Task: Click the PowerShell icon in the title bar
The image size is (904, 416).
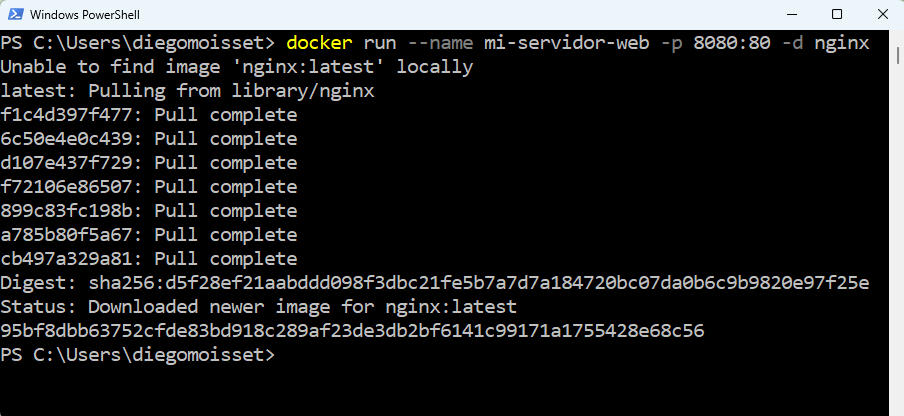Action: 14,15
